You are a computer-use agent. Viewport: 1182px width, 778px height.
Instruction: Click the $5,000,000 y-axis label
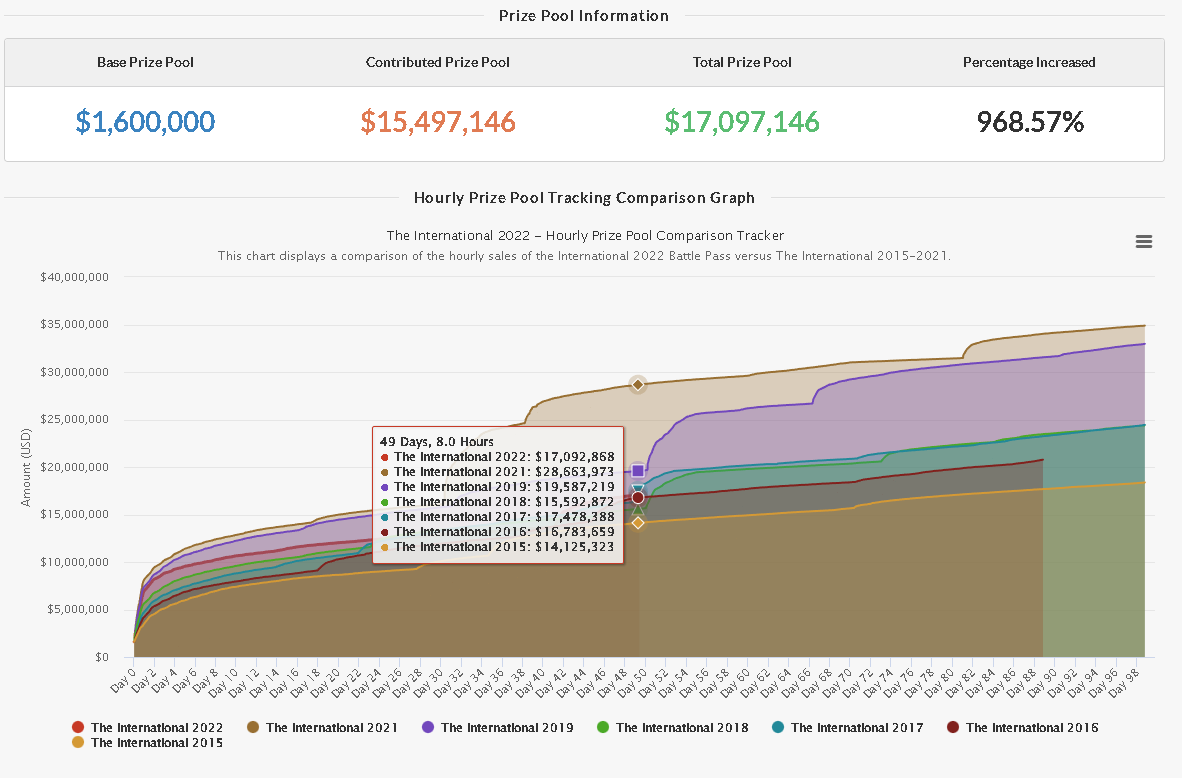(x=78, y=609)
